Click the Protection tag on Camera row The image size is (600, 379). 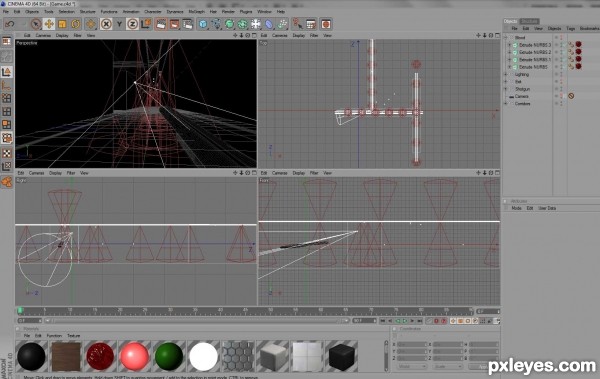tap(571, 96)
